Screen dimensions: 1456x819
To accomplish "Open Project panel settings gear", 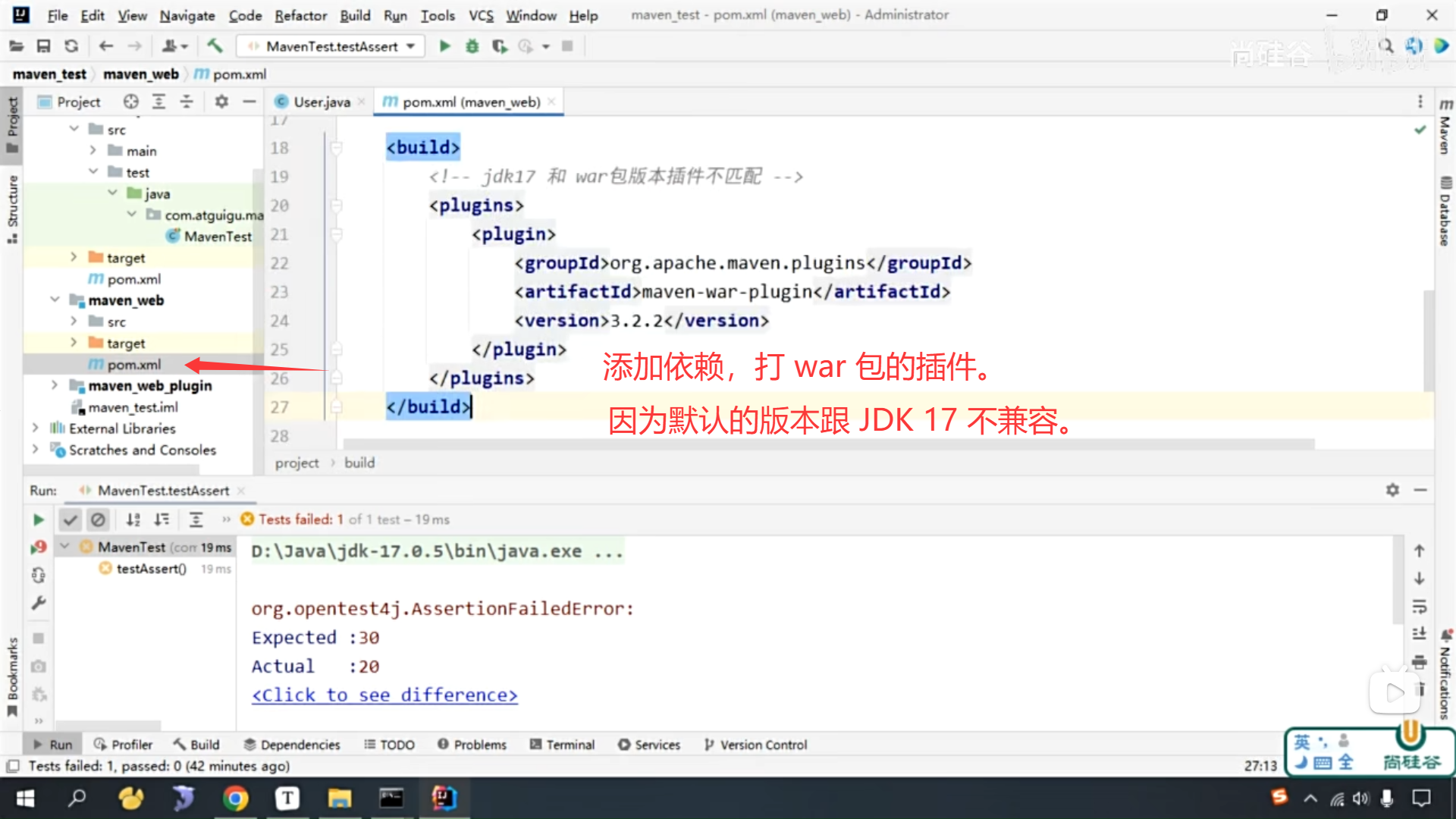I will 221,102.
